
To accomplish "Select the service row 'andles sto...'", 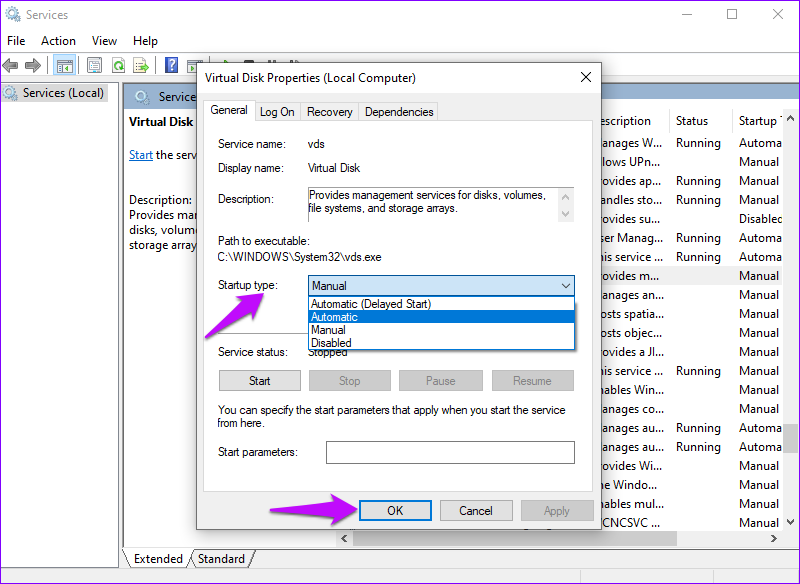I will (x=691, y=200).
